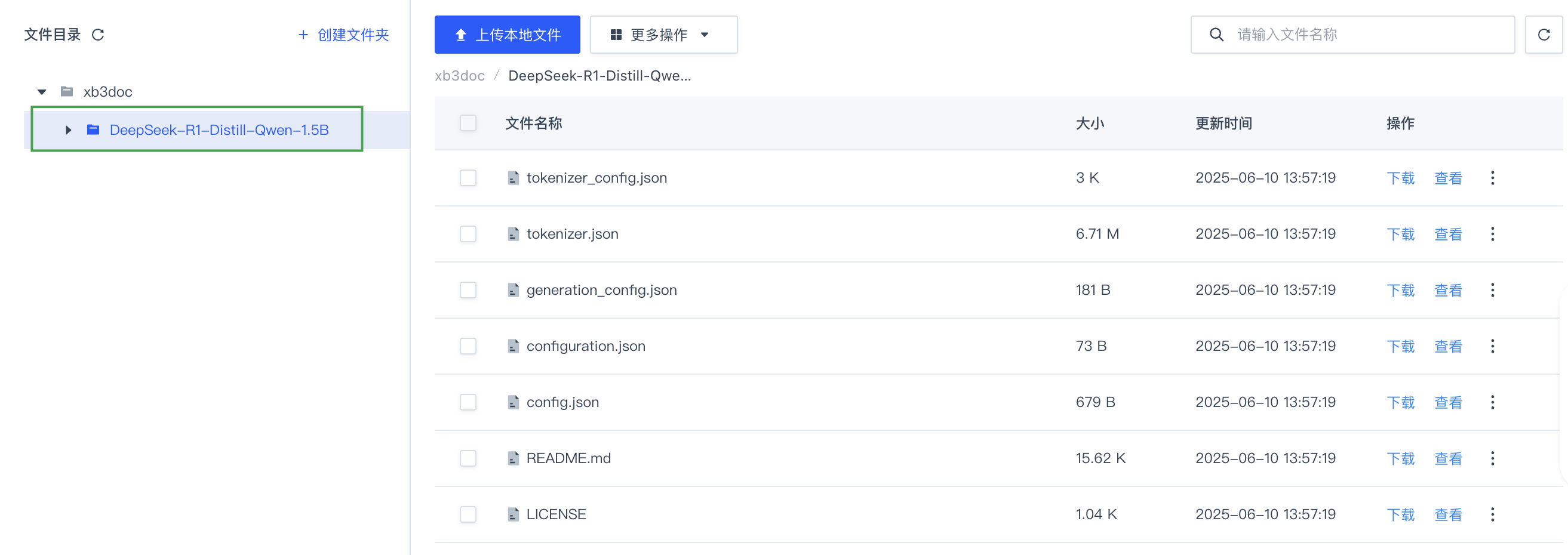
Task: Click xb3doc in the breadcrumb
Action: [460, 75]
